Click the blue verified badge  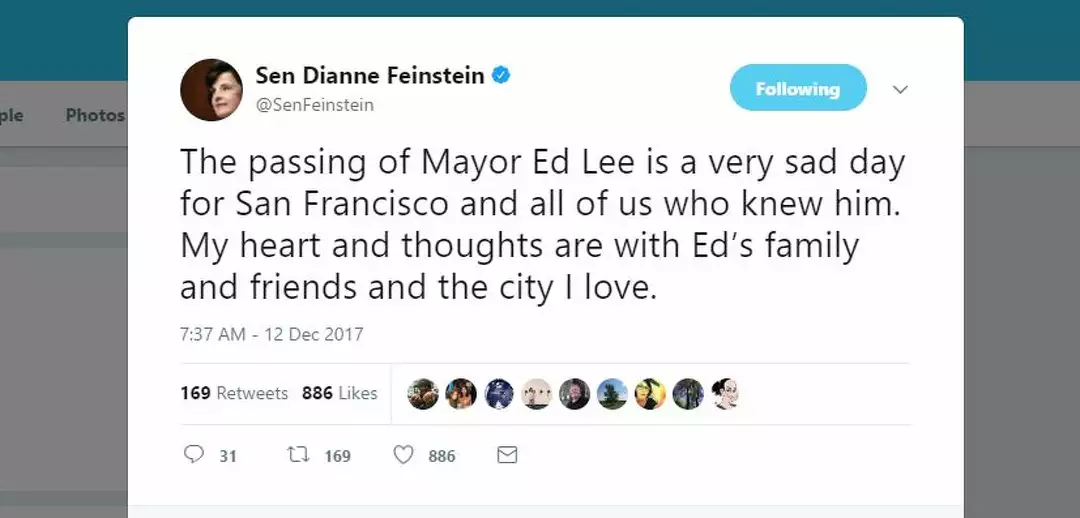click(502, 76)
